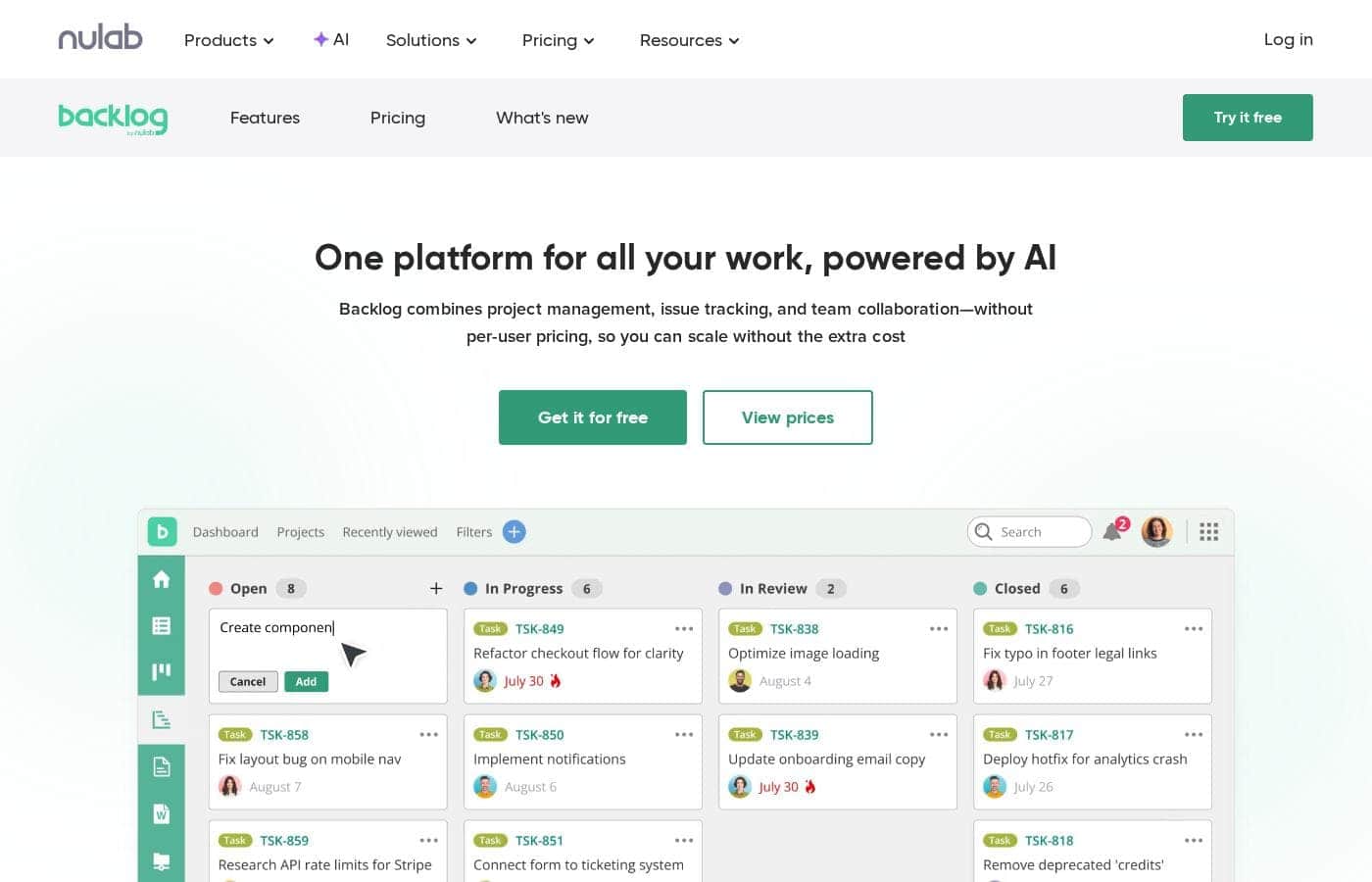Viewport: 1372px width, 882px height.
Task: Open the more menu on TSK-858
Action: coord(429,735)
